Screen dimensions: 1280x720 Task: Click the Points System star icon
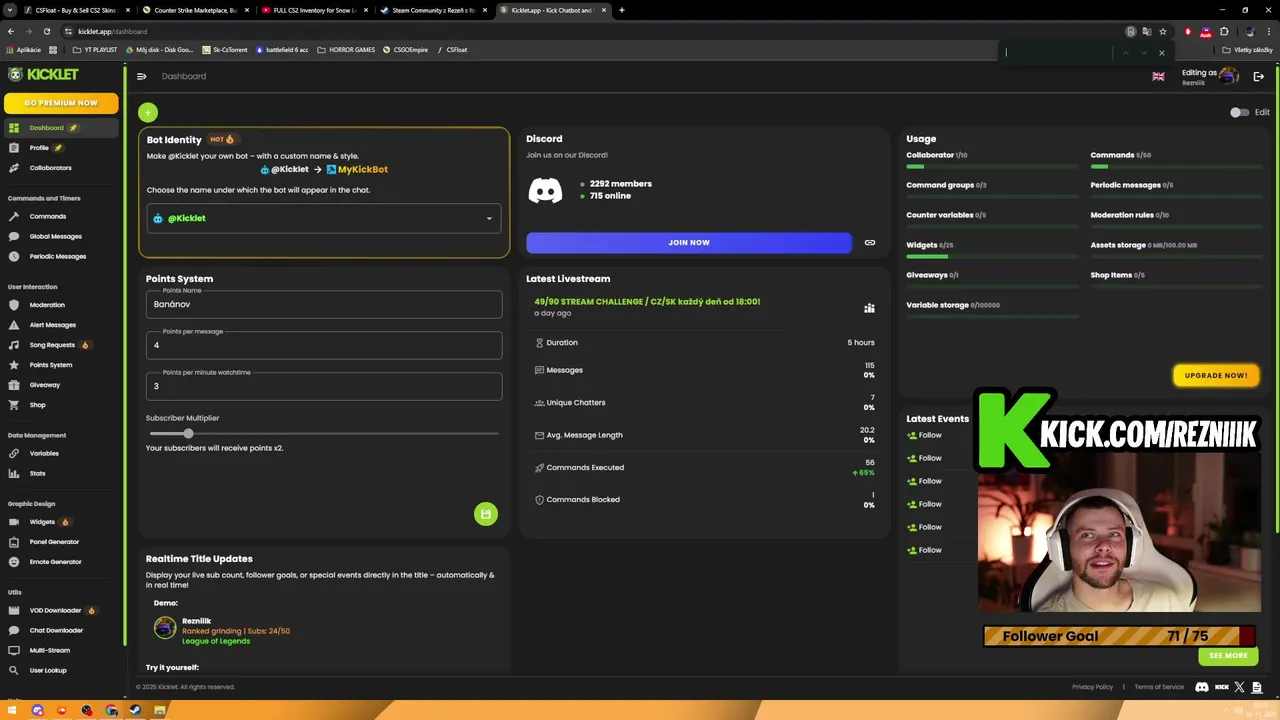click(x=14, y=365)
